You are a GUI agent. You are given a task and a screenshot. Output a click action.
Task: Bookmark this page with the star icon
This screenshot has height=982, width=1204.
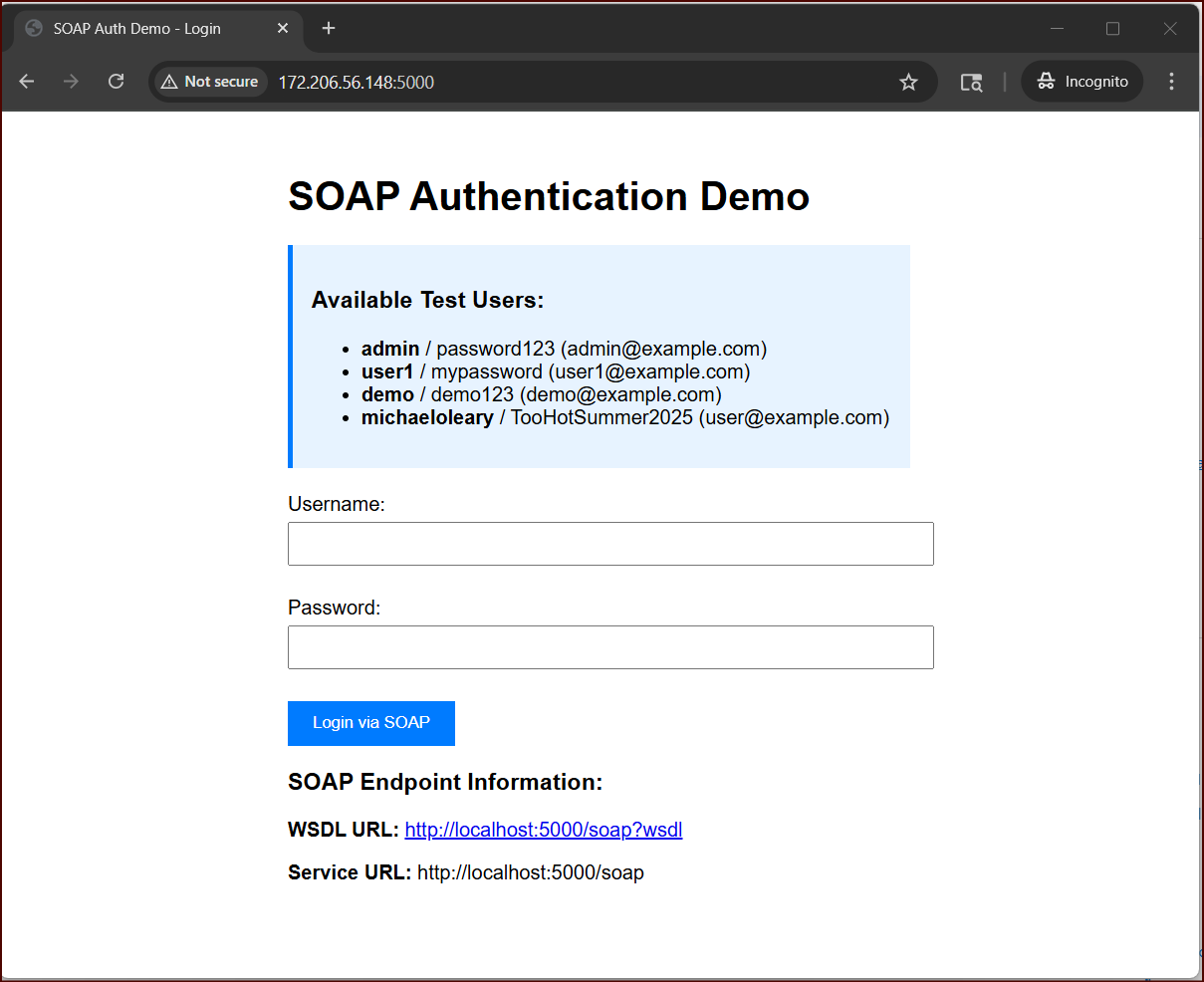(x=908, y=82)
